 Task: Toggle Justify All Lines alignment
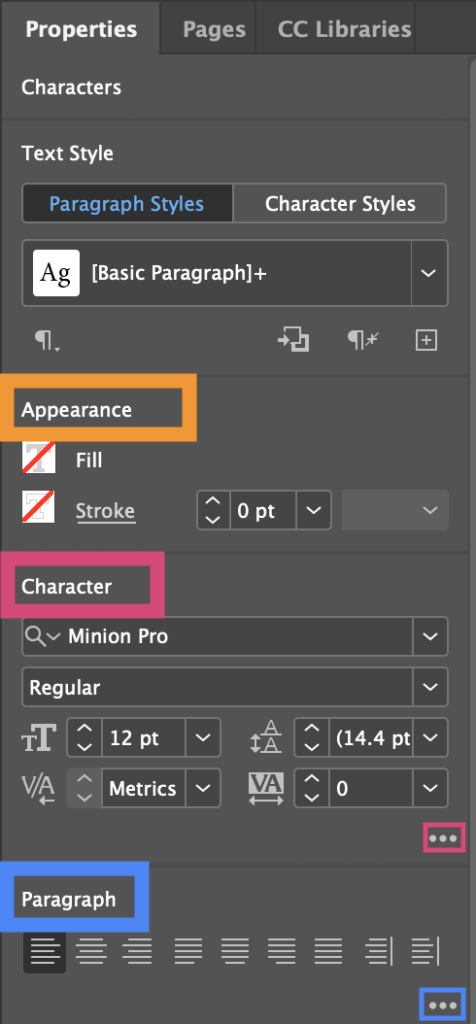click(330, 951)
